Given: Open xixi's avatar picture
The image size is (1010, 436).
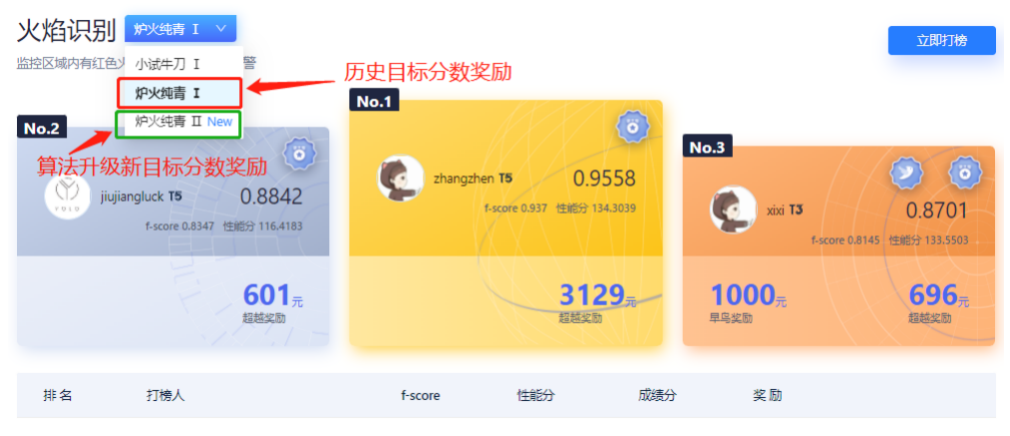Looking at the screenshot, I should coord(733,210).
